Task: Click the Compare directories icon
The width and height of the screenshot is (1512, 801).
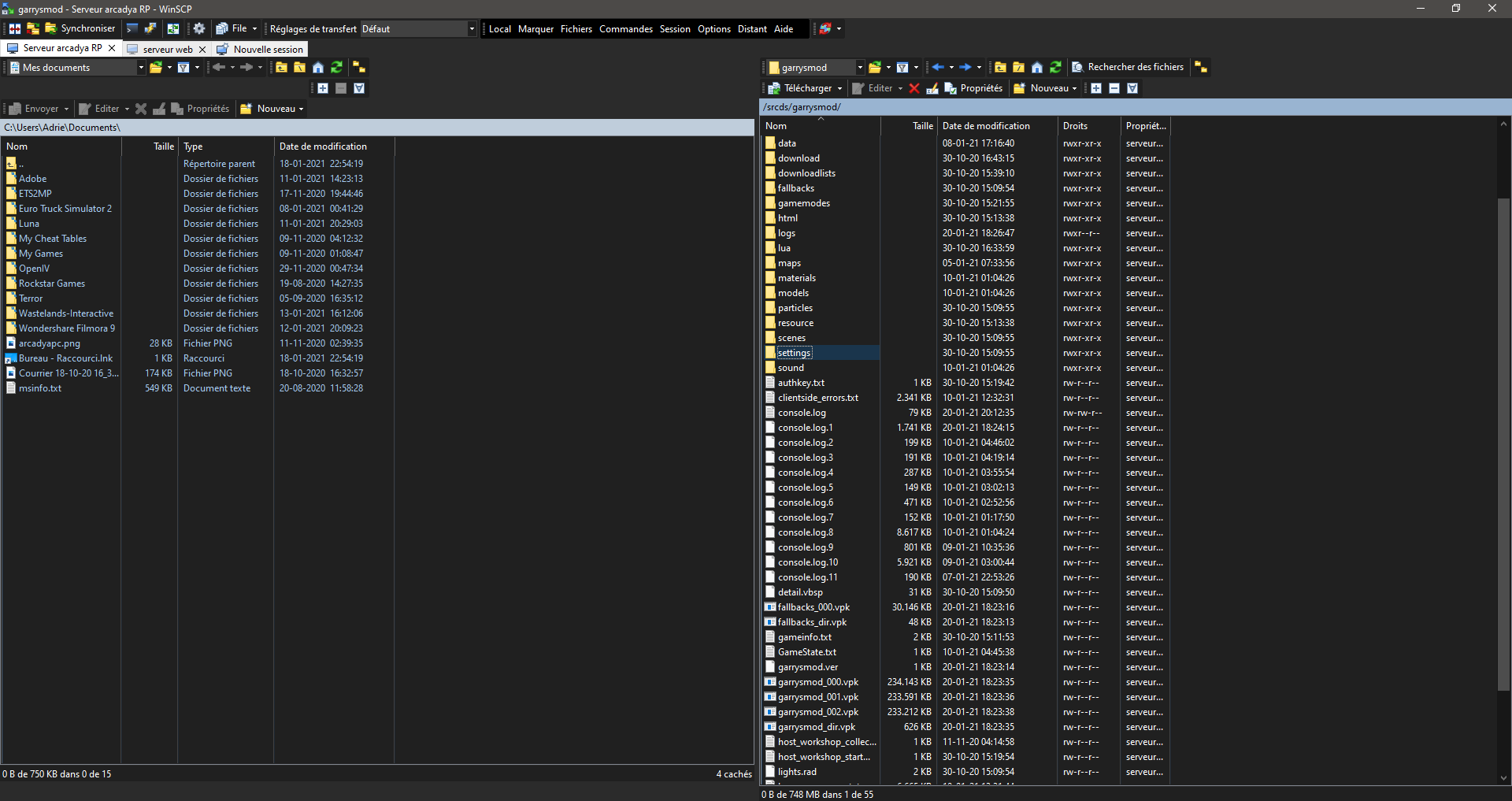Action: (x=15, y=28)
